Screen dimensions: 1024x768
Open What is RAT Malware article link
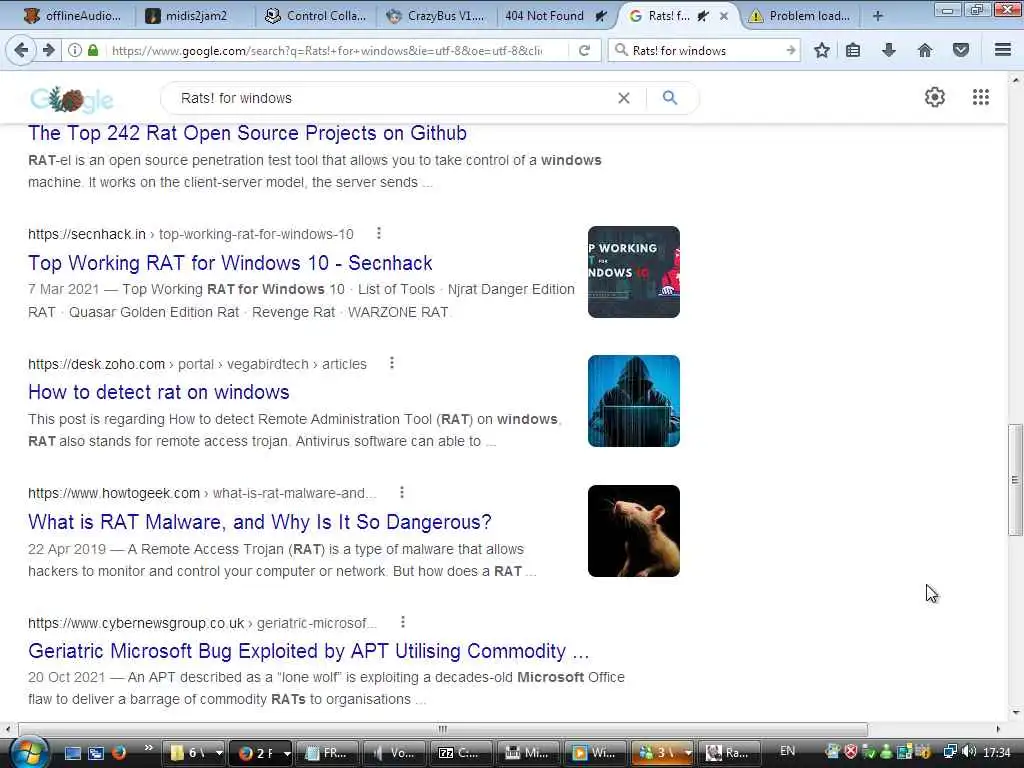coord(260,522)
